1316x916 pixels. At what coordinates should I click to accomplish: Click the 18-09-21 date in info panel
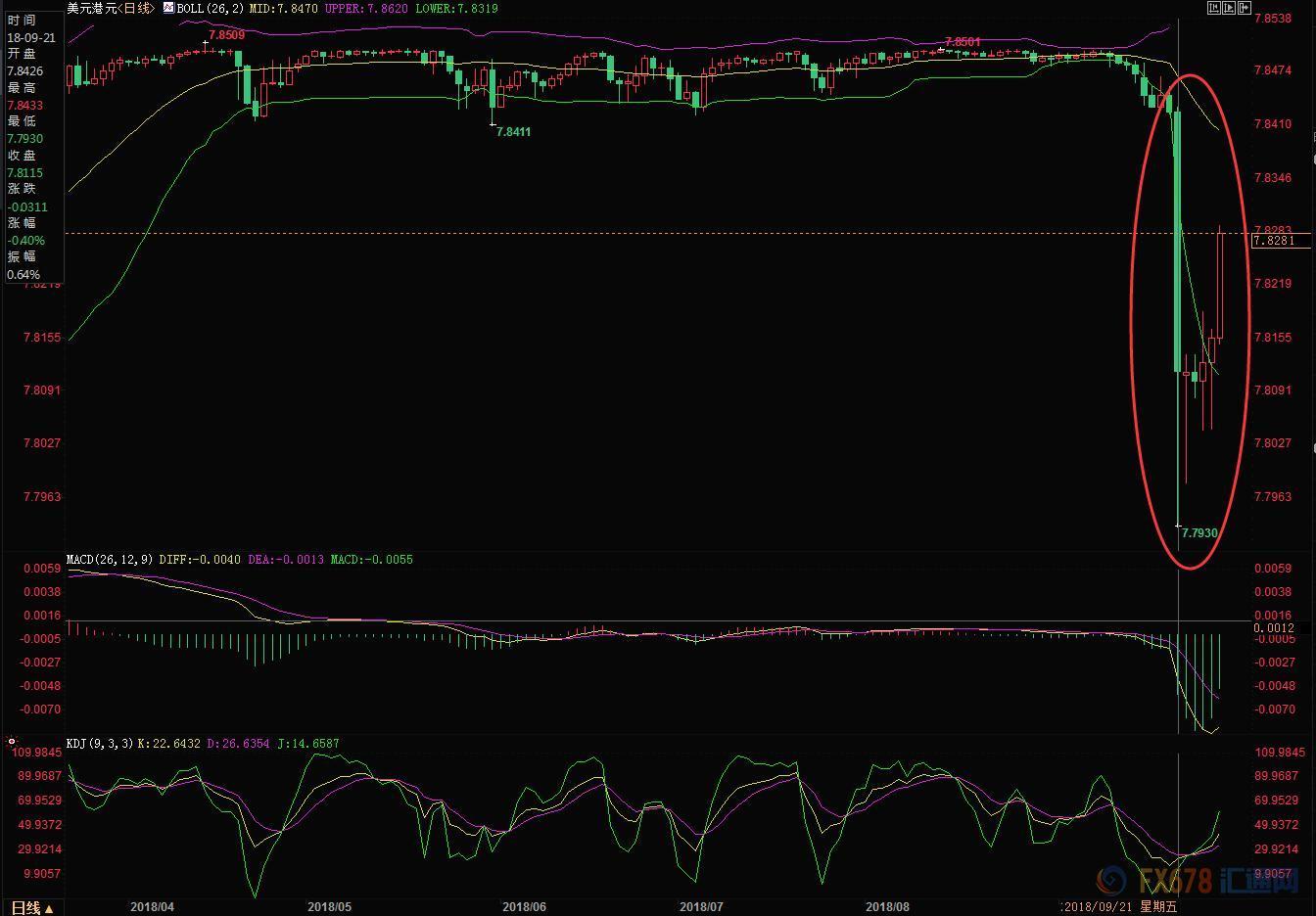tap(30, 37)
